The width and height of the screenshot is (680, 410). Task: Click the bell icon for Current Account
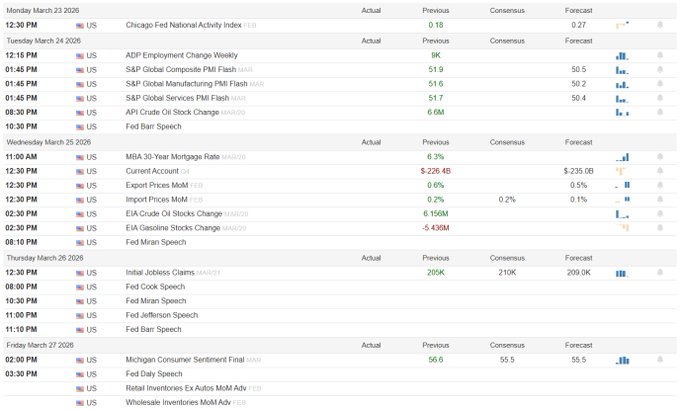coord(660,171)
